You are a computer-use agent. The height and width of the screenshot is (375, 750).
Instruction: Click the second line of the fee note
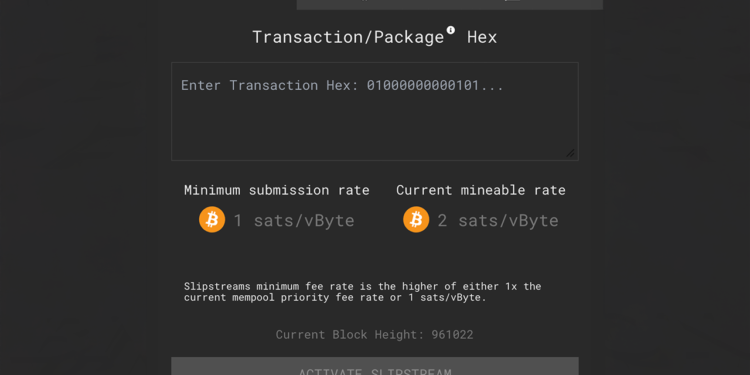(335, 298)
